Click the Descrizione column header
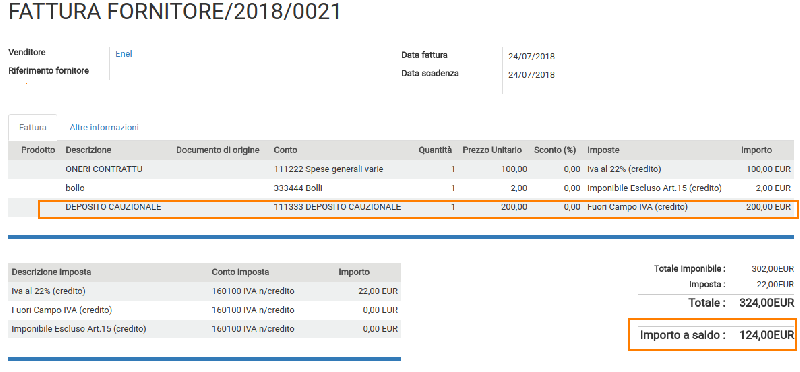 88,150
